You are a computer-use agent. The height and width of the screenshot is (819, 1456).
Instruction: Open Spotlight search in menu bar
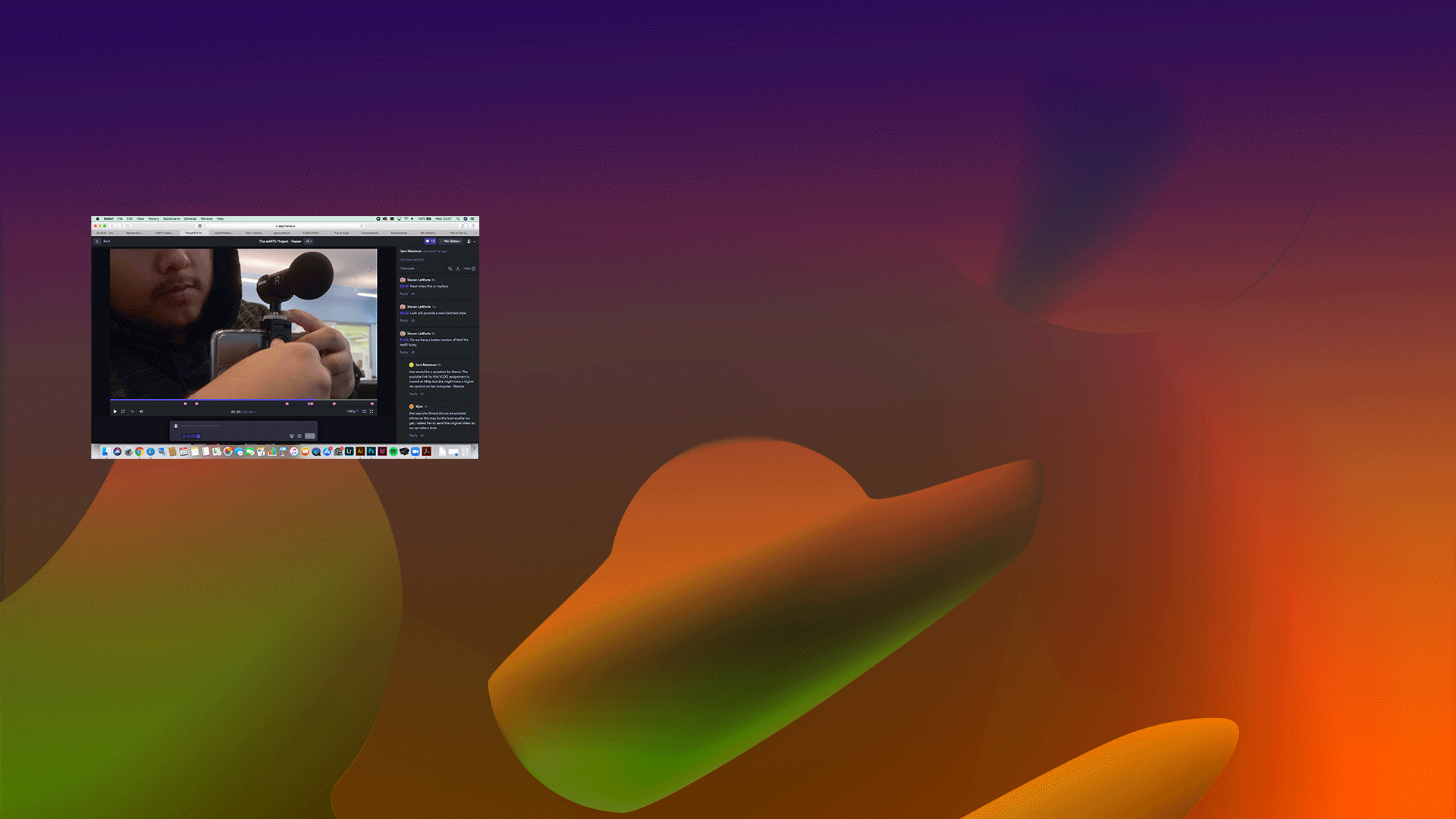pos(458,218)
